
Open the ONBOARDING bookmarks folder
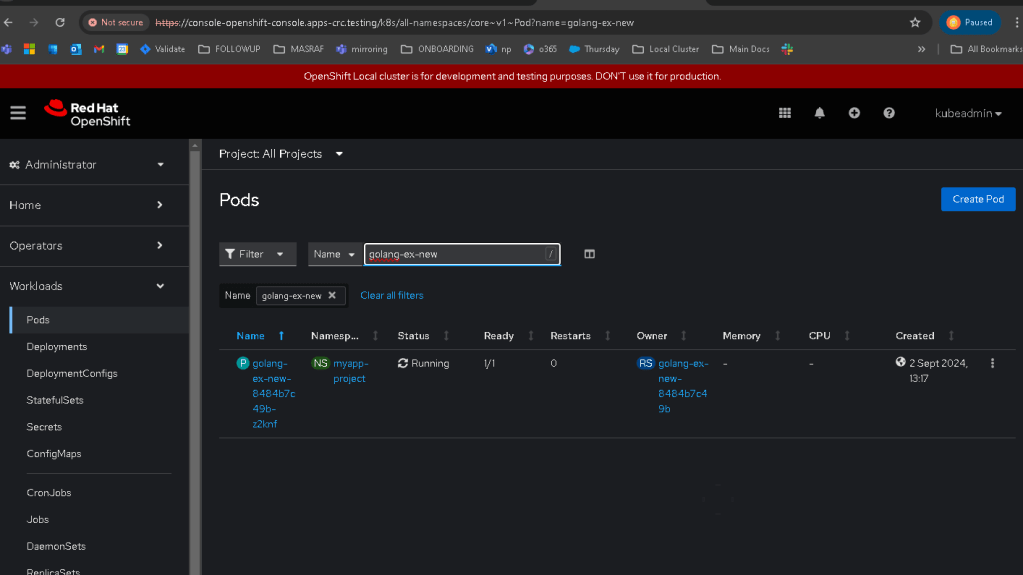point(436,49)
